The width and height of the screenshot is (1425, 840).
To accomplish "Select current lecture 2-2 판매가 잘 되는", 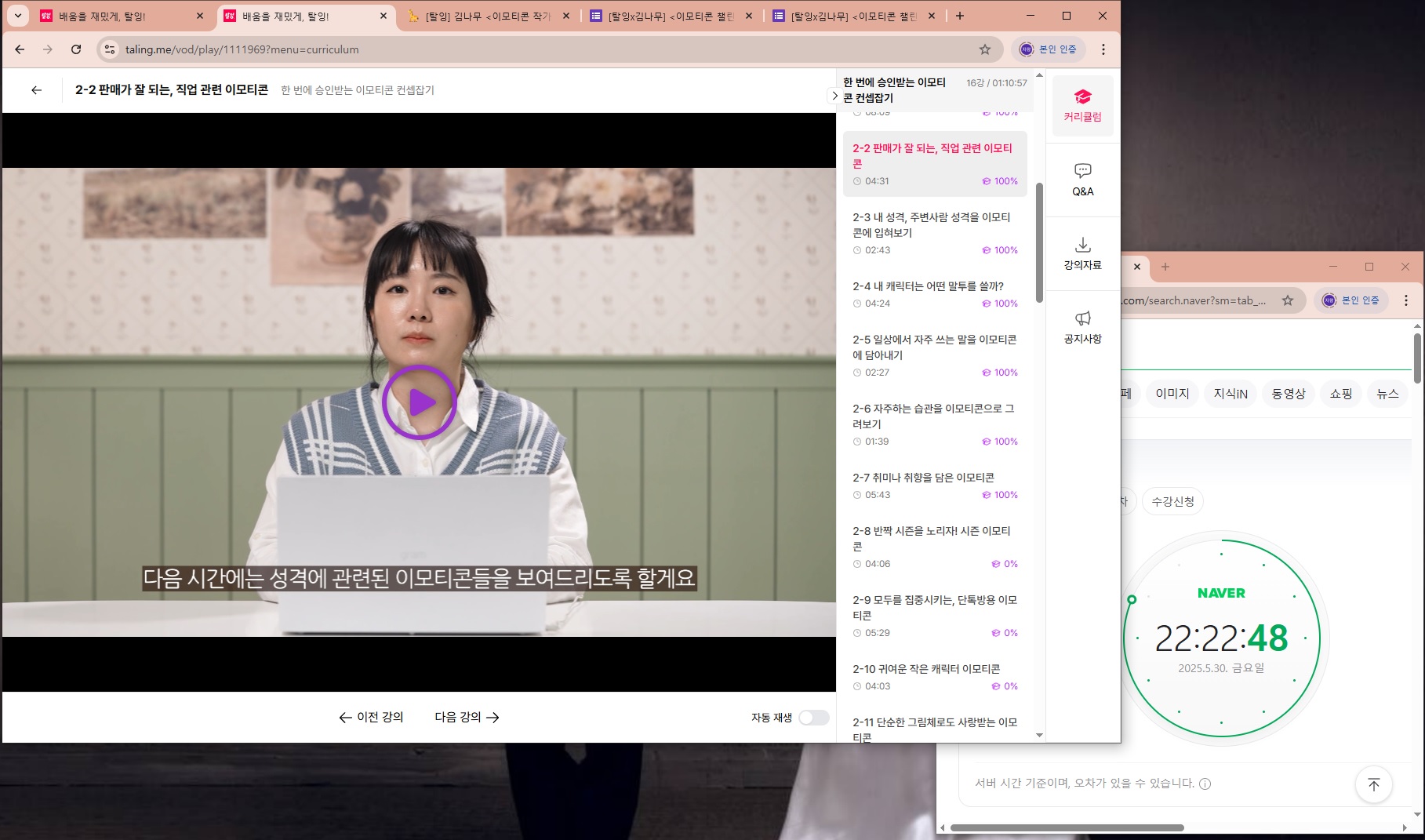I will tap(935, 164).
